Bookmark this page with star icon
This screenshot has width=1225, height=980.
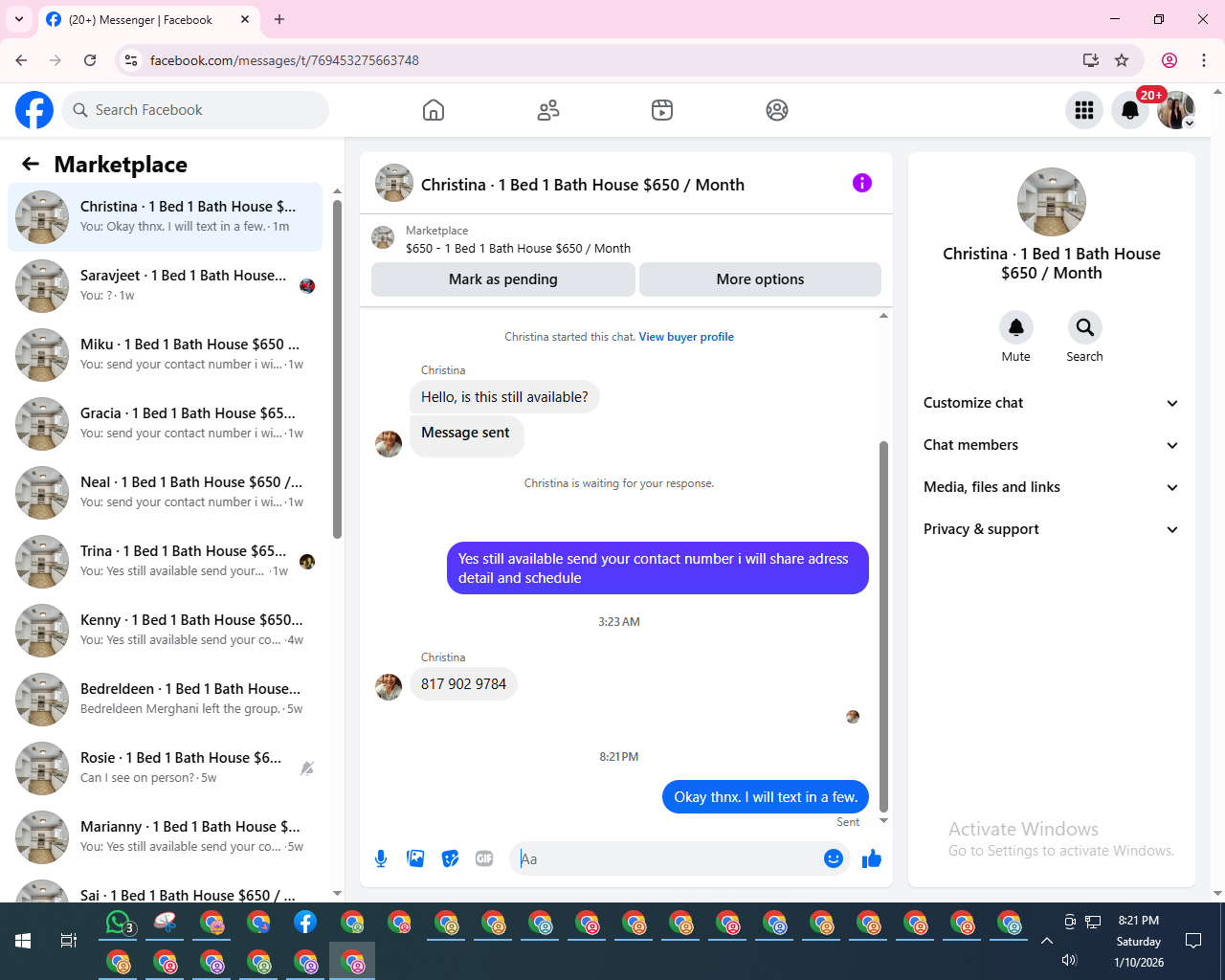pos(1122,60)
